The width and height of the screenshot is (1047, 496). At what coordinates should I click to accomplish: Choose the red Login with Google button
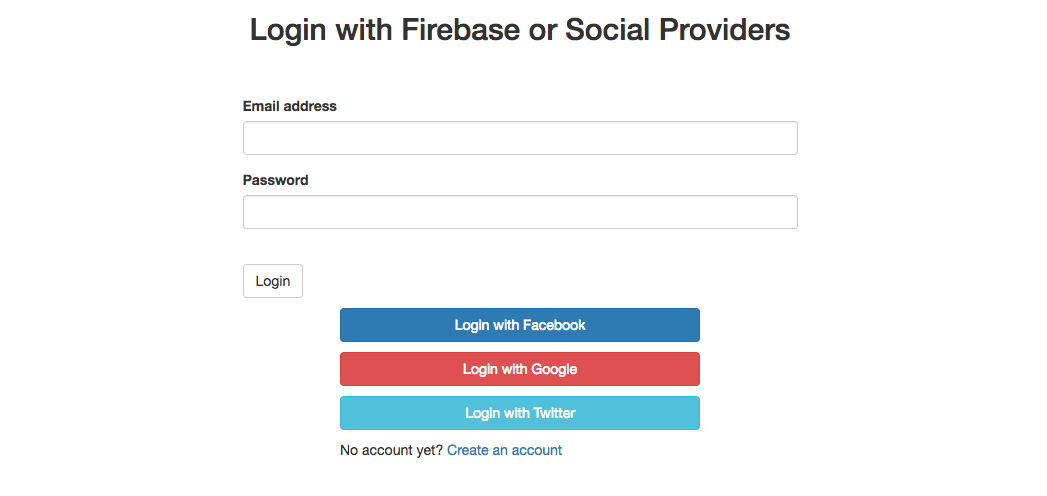[520, 369]
